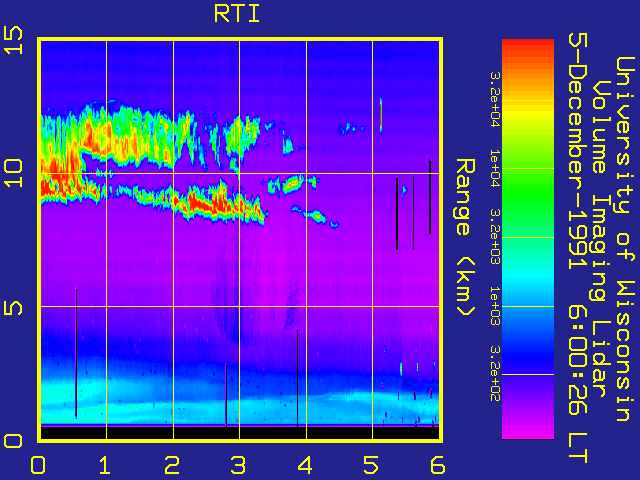Click 'University of Wisconsin' caption text

(624, 239)
